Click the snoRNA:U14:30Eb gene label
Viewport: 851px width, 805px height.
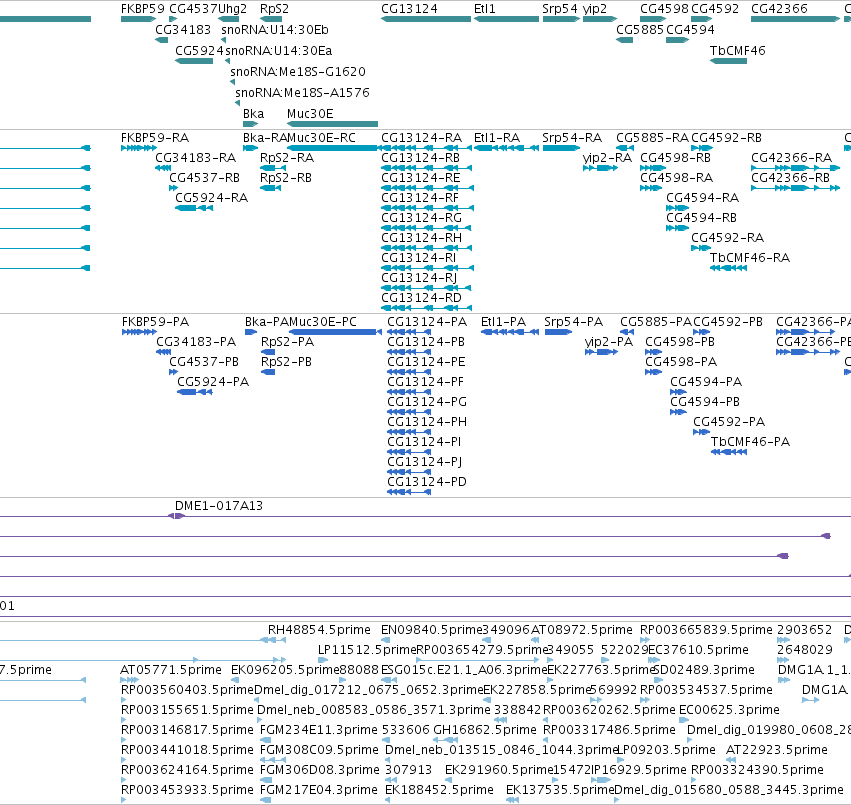point(275,30)
